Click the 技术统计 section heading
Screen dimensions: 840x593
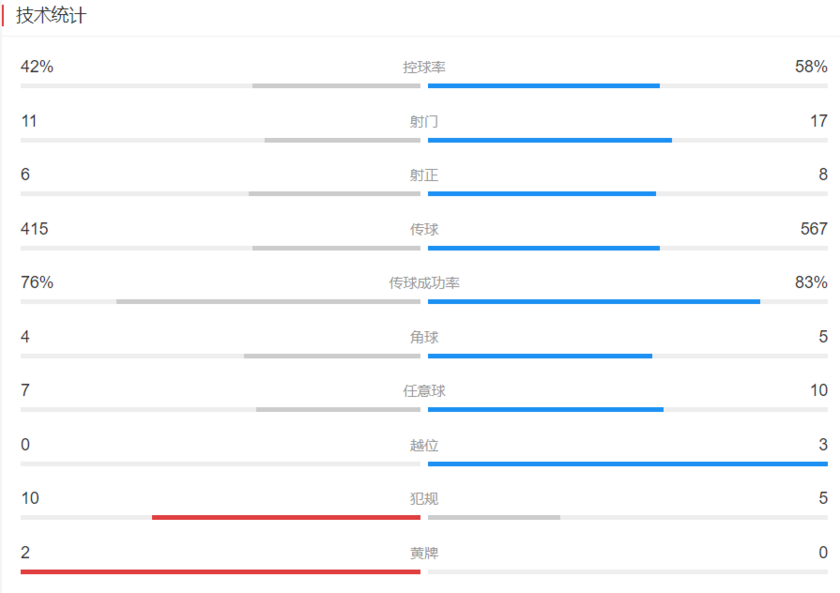pyautogui.click(x=51, y=16)
